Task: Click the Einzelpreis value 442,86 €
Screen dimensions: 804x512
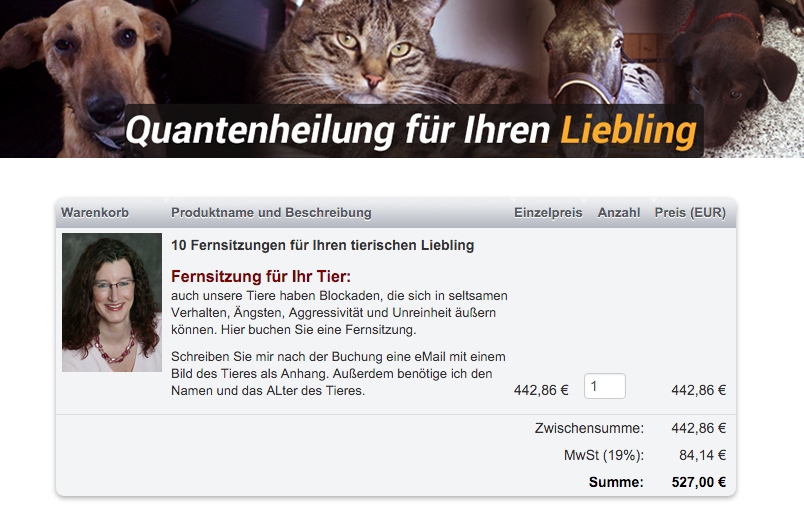Action: coord(541,391)
